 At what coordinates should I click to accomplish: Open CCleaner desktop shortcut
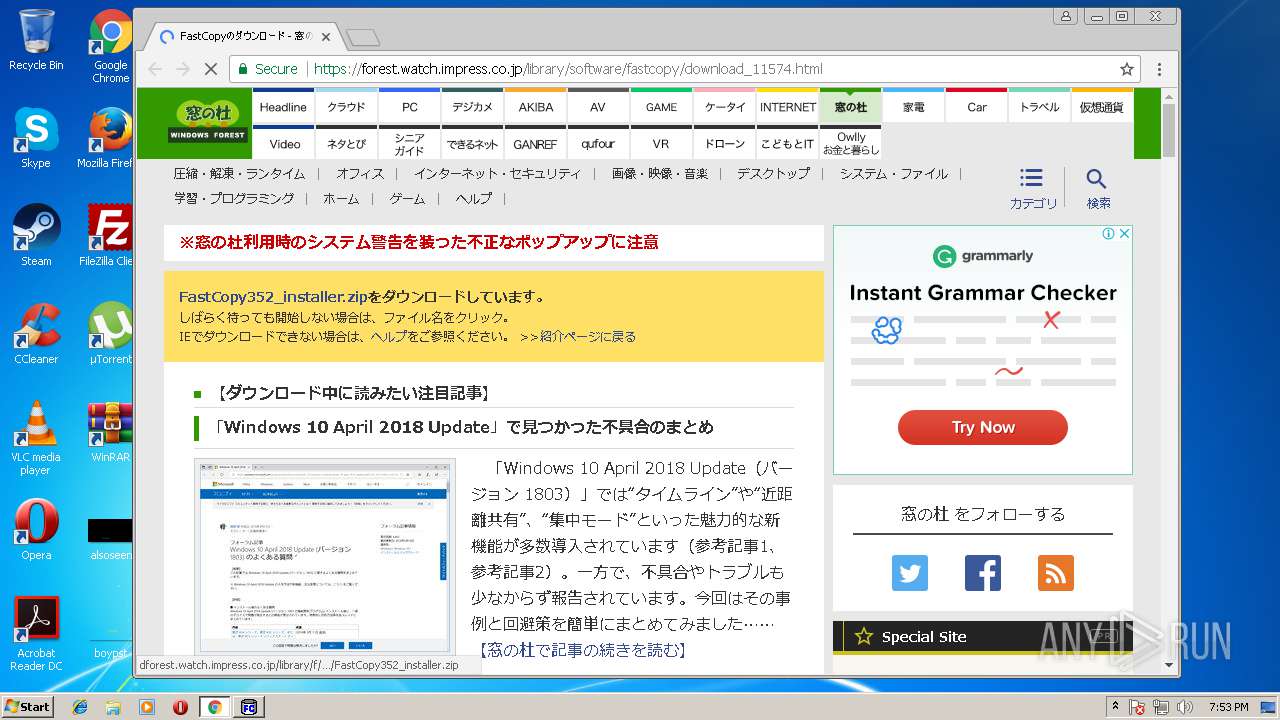36,334
